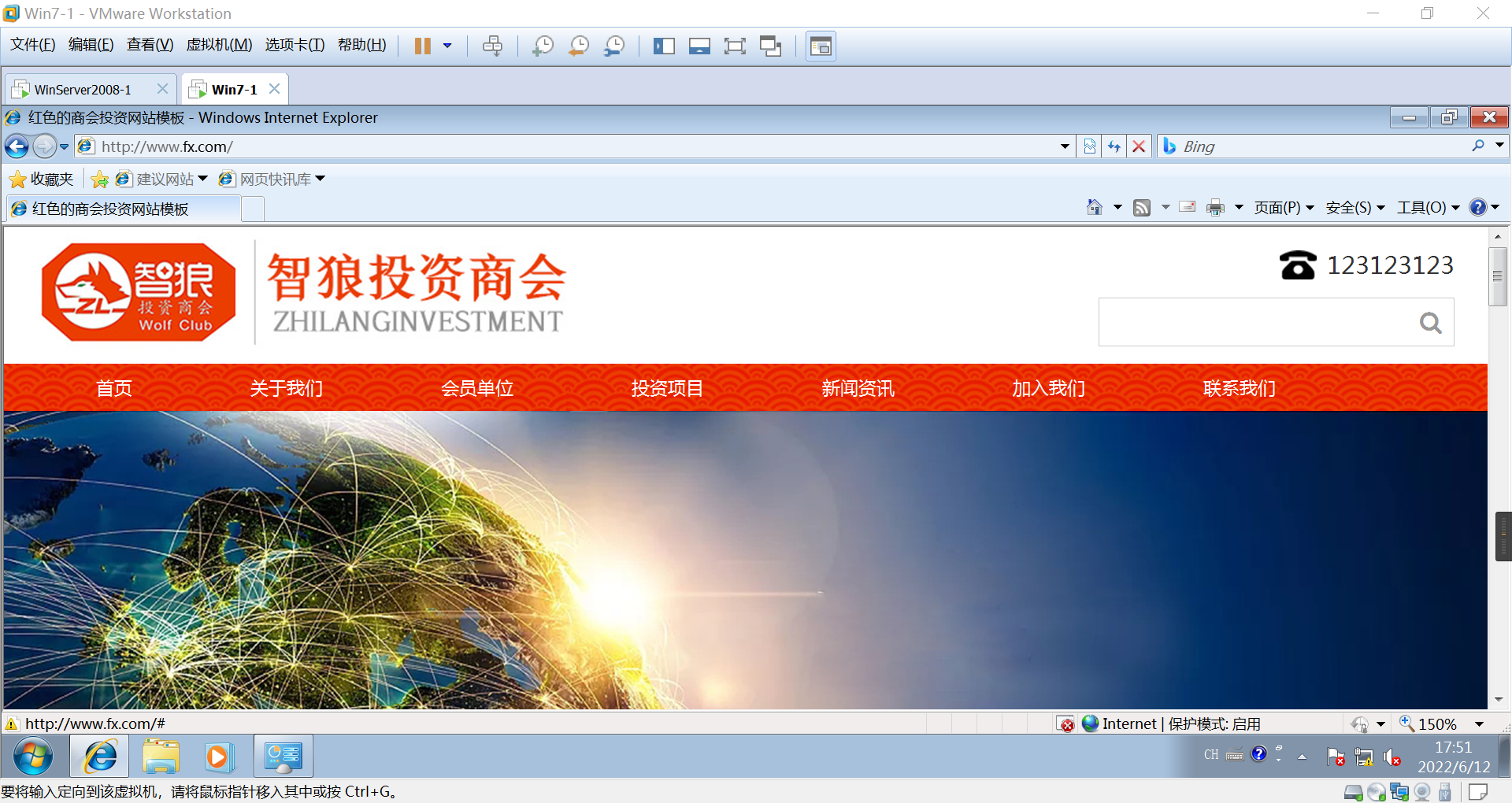Open the 关于我们 navigation link
The height and width of the screenshot is (803, 1512).
[x=286, y=388]
